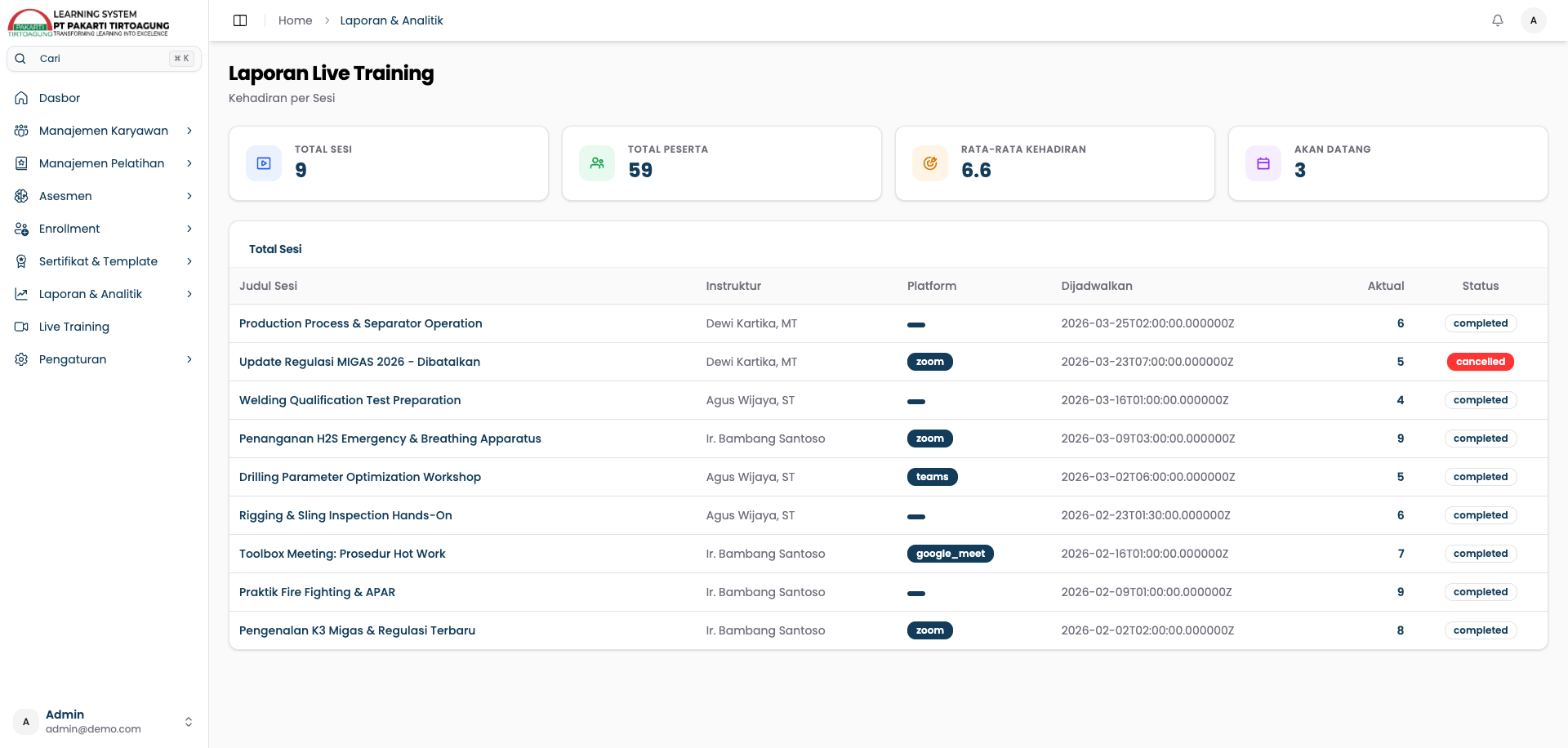Screen dimensions: 1568x748
Task: Click the Total Sesi play icon
Action: [x=264, y=163]
